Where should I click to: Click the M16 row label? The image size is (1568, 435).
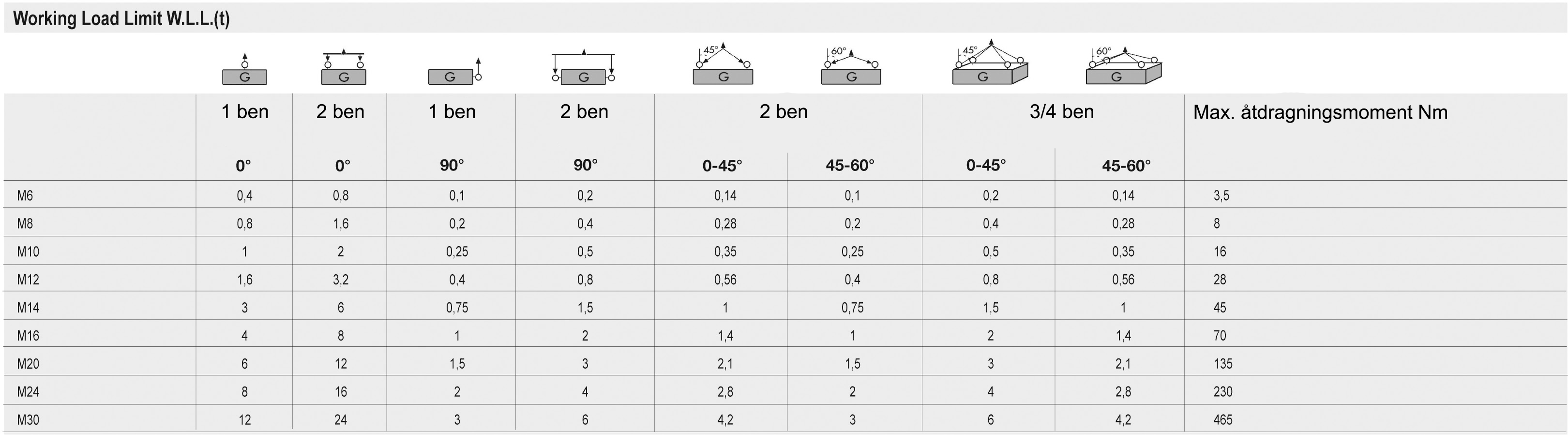click(x=28, y=336)
